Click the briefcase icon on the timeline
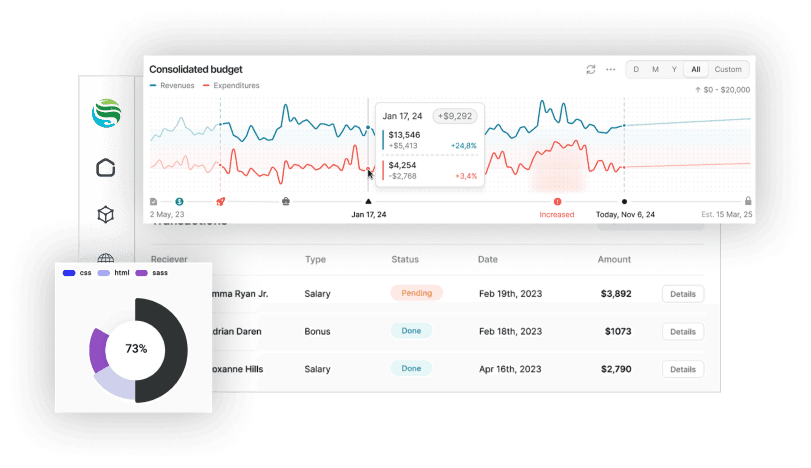This screenshot has height=468, width=811. 286,201
